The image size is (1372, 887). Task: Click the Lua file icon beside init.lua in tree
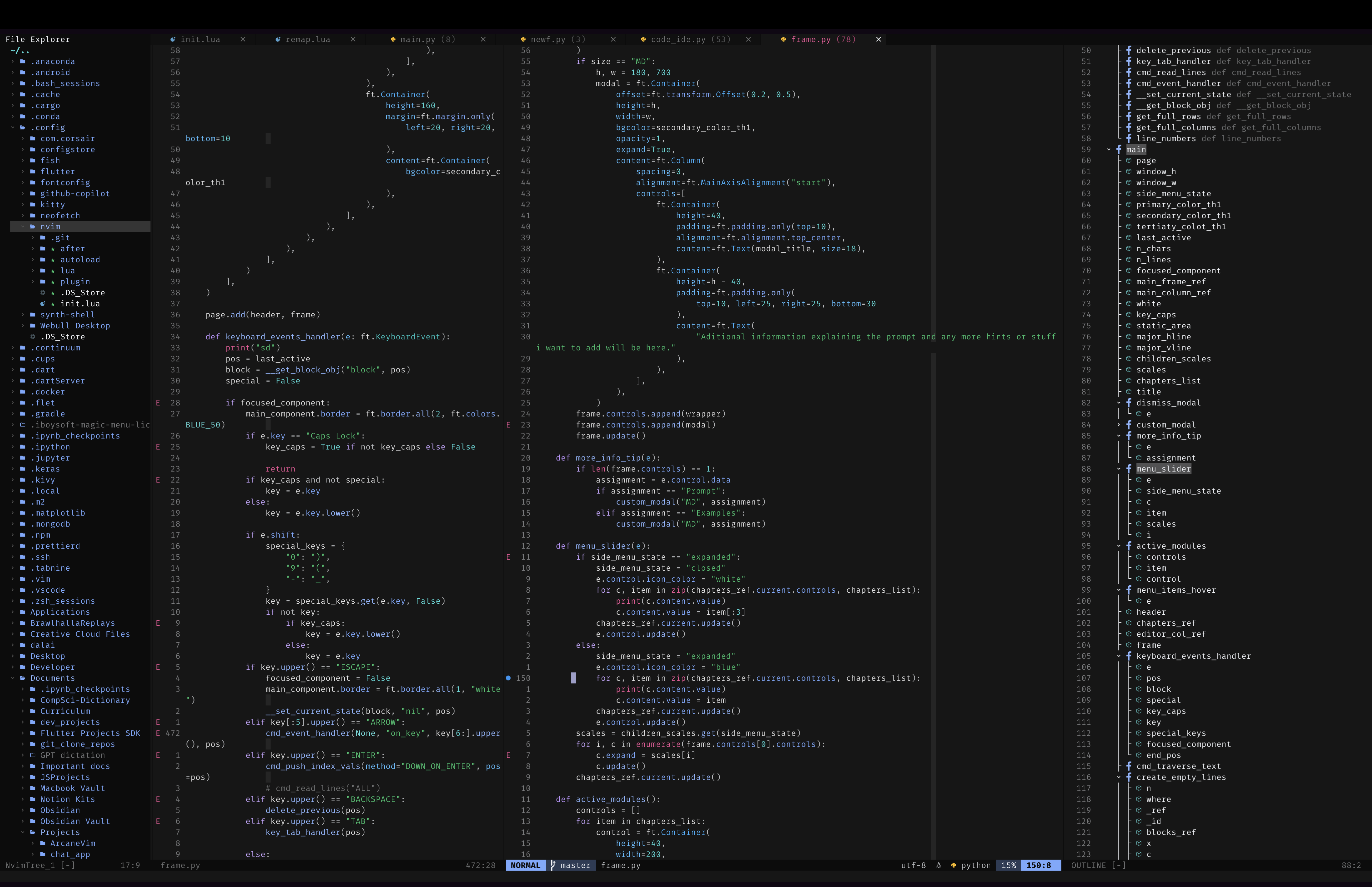tap(43, 304)
